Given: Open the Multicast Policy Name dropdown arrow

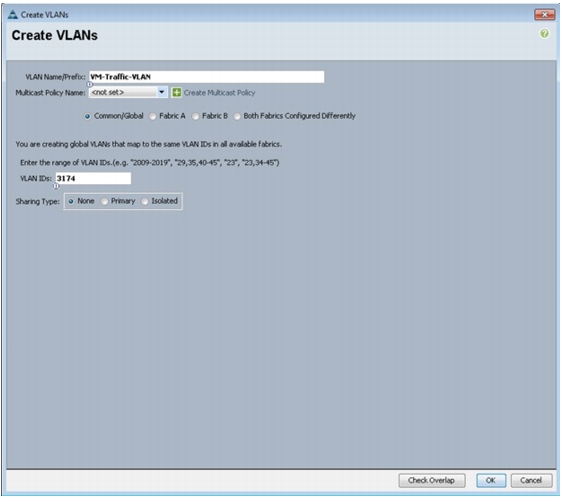Looking at the screenshot, I should tap(162, 92).
